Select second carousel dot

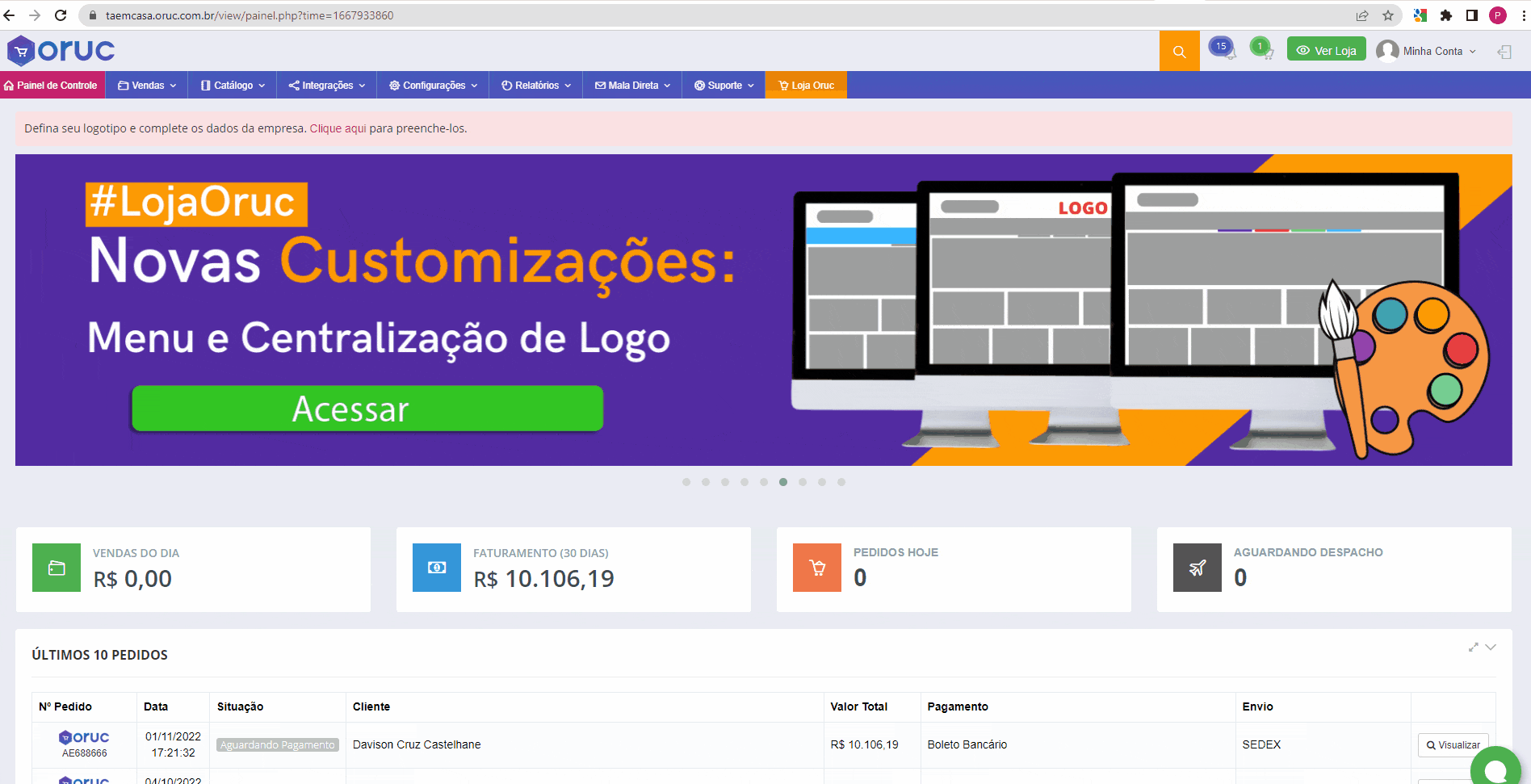point(706,482)
